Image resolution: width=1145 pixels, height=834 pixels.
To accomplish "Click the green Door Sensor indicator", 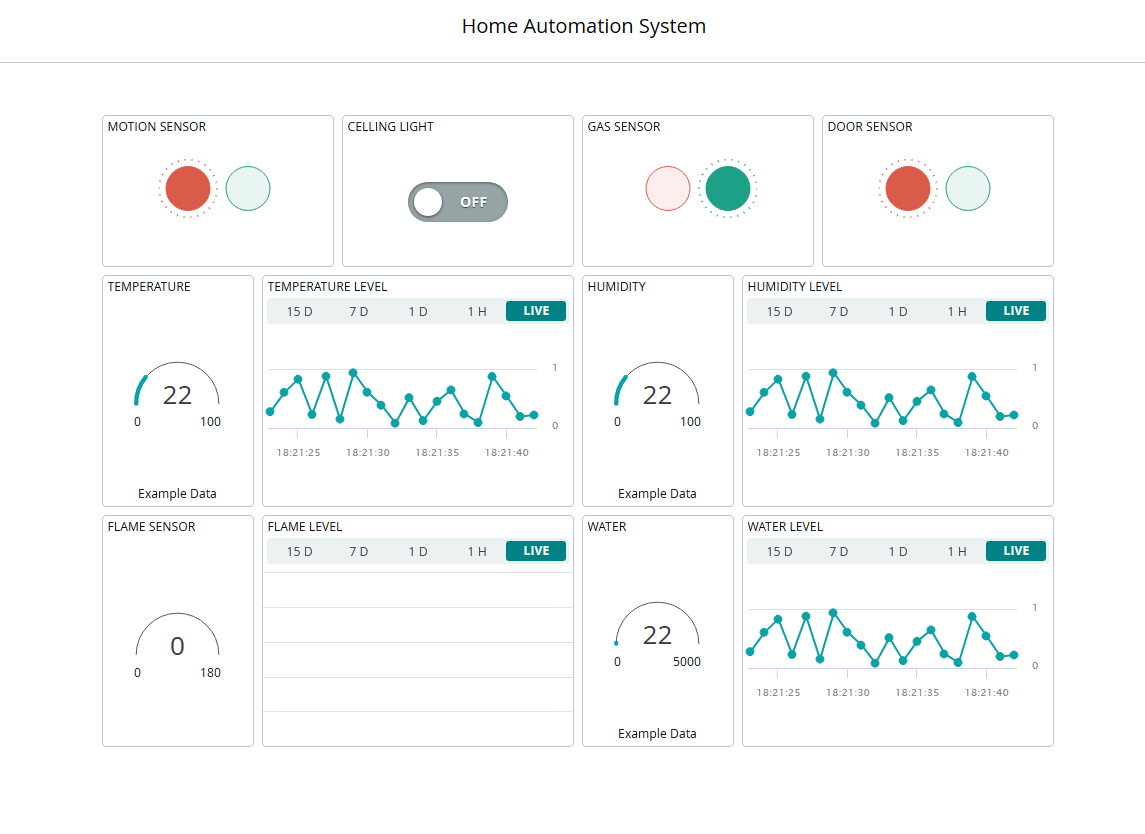I will 968,188.
